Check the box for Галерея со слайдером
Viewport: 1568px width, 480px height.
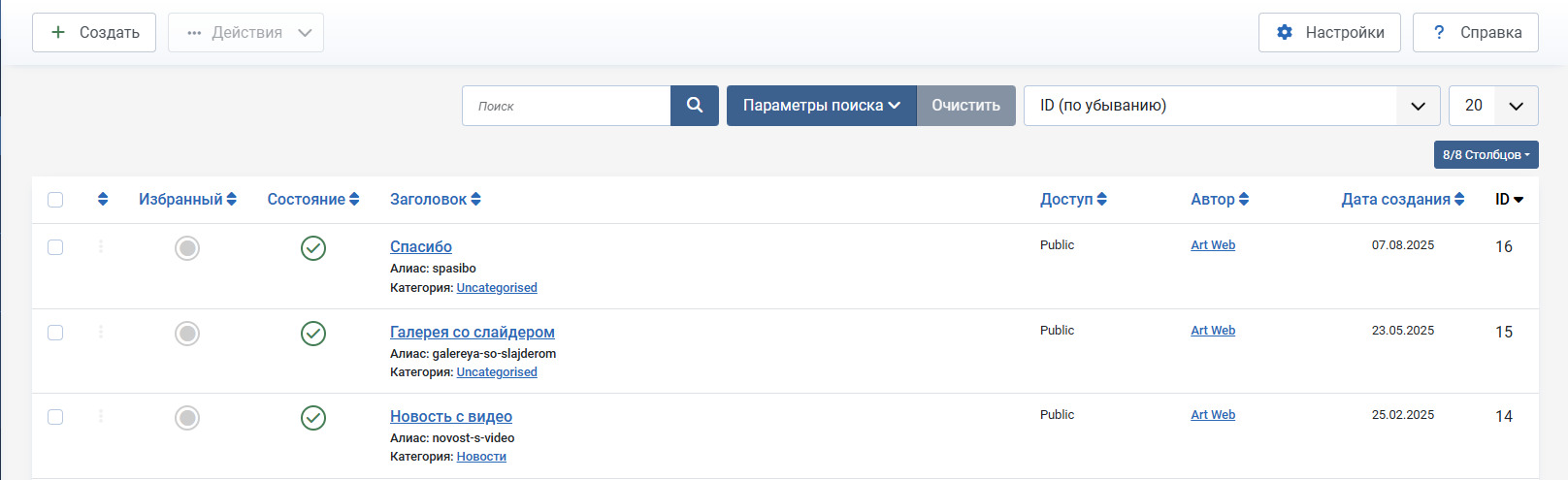(x=55, y=333)
